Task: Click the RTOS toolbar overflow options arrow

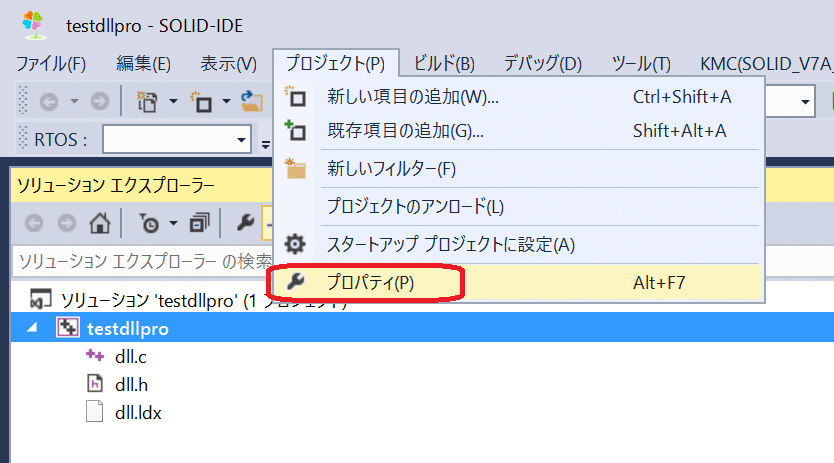Action: (x=266, y=144)
